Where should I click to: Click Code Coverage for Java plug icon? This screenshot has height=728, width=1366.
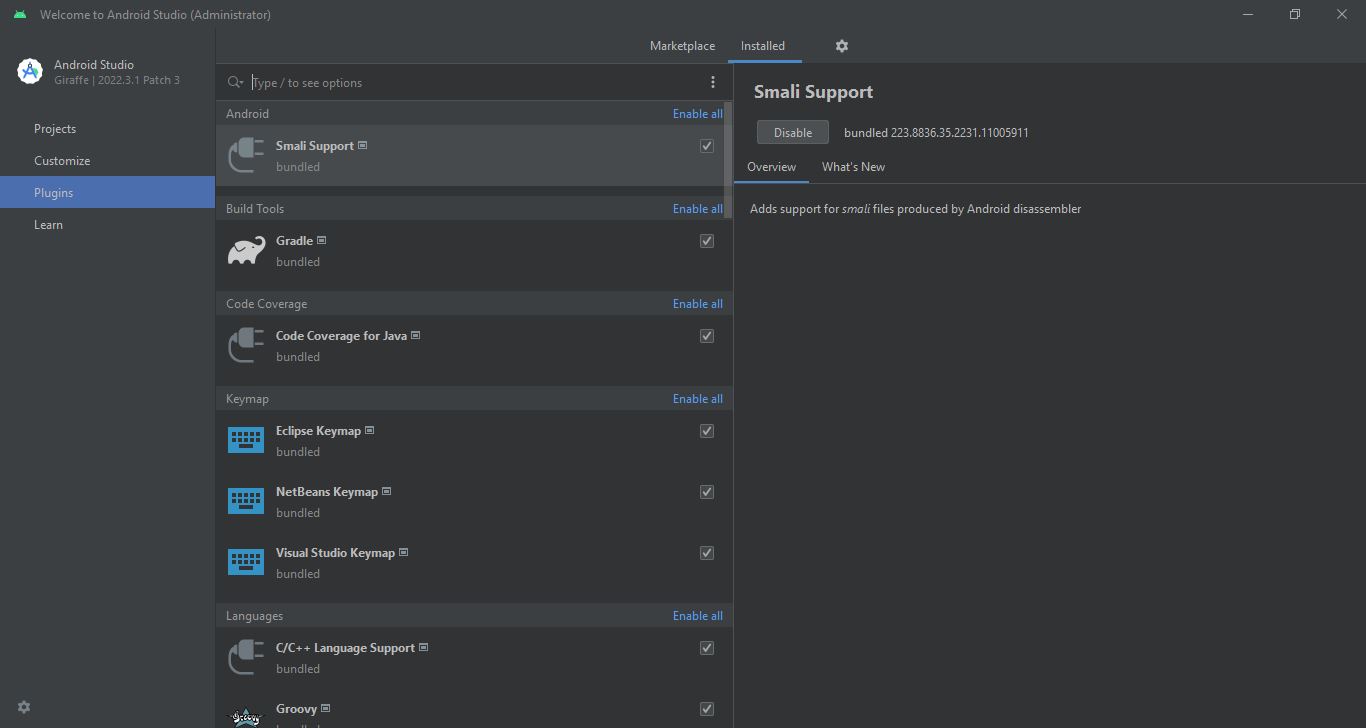[246, 345]
